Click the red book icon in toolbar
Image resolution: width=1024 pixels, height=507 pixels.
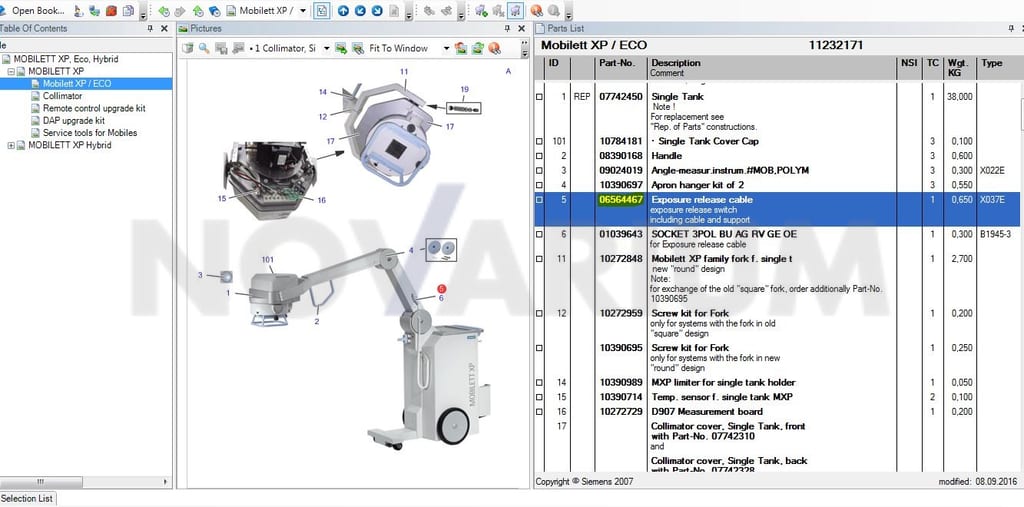[111, 11]
